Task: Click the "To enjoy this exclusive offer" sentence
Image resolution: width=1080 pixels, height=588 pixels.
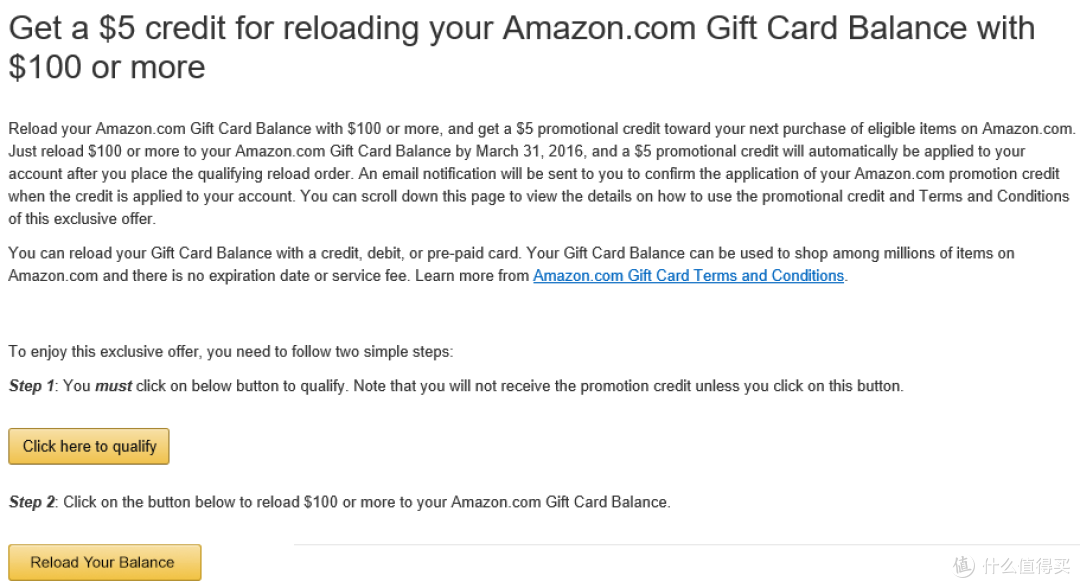Action: (231, 351)
